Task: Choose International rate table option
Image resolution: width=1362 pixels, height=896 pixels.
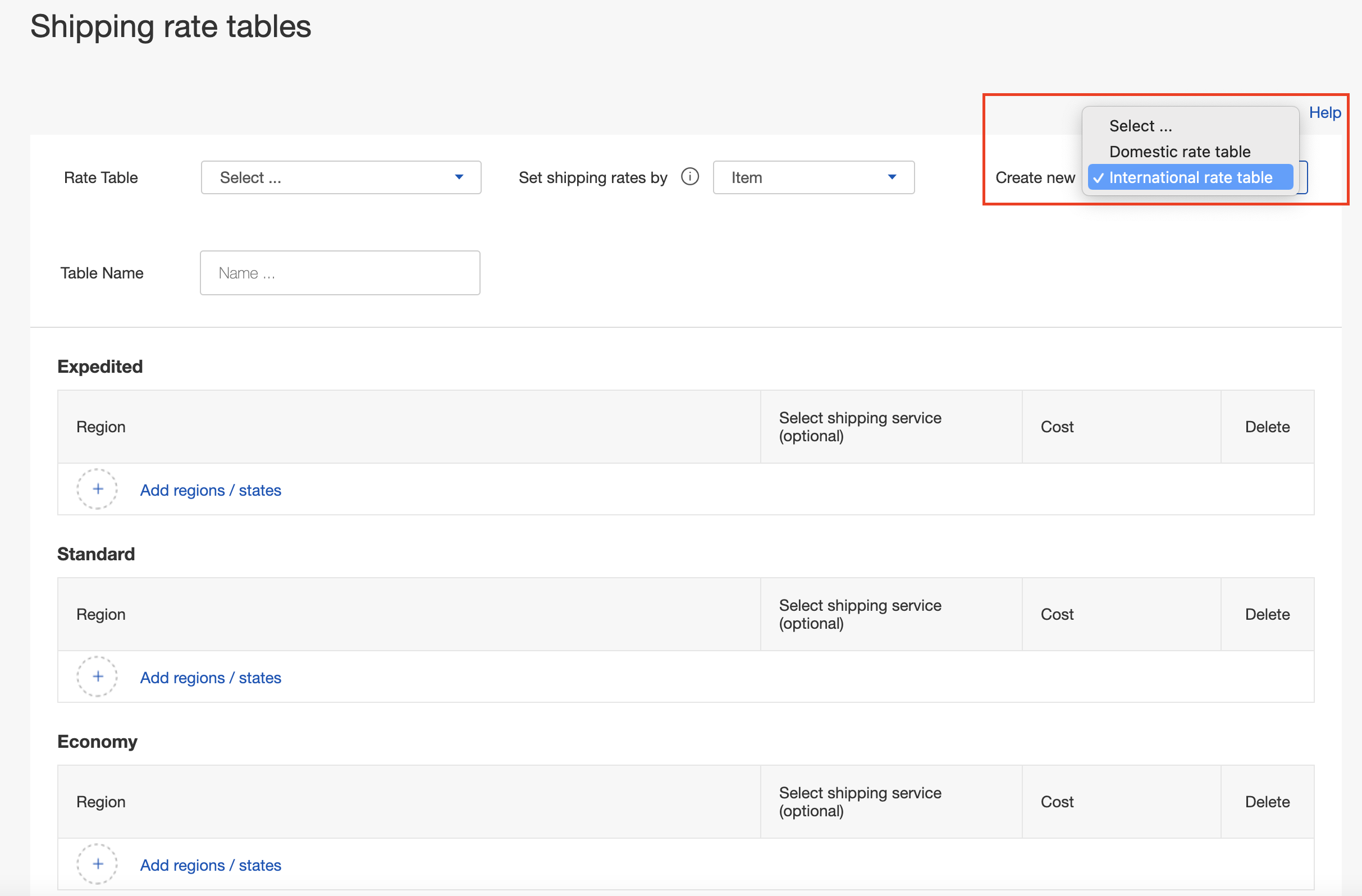Action: (1190, 177)
